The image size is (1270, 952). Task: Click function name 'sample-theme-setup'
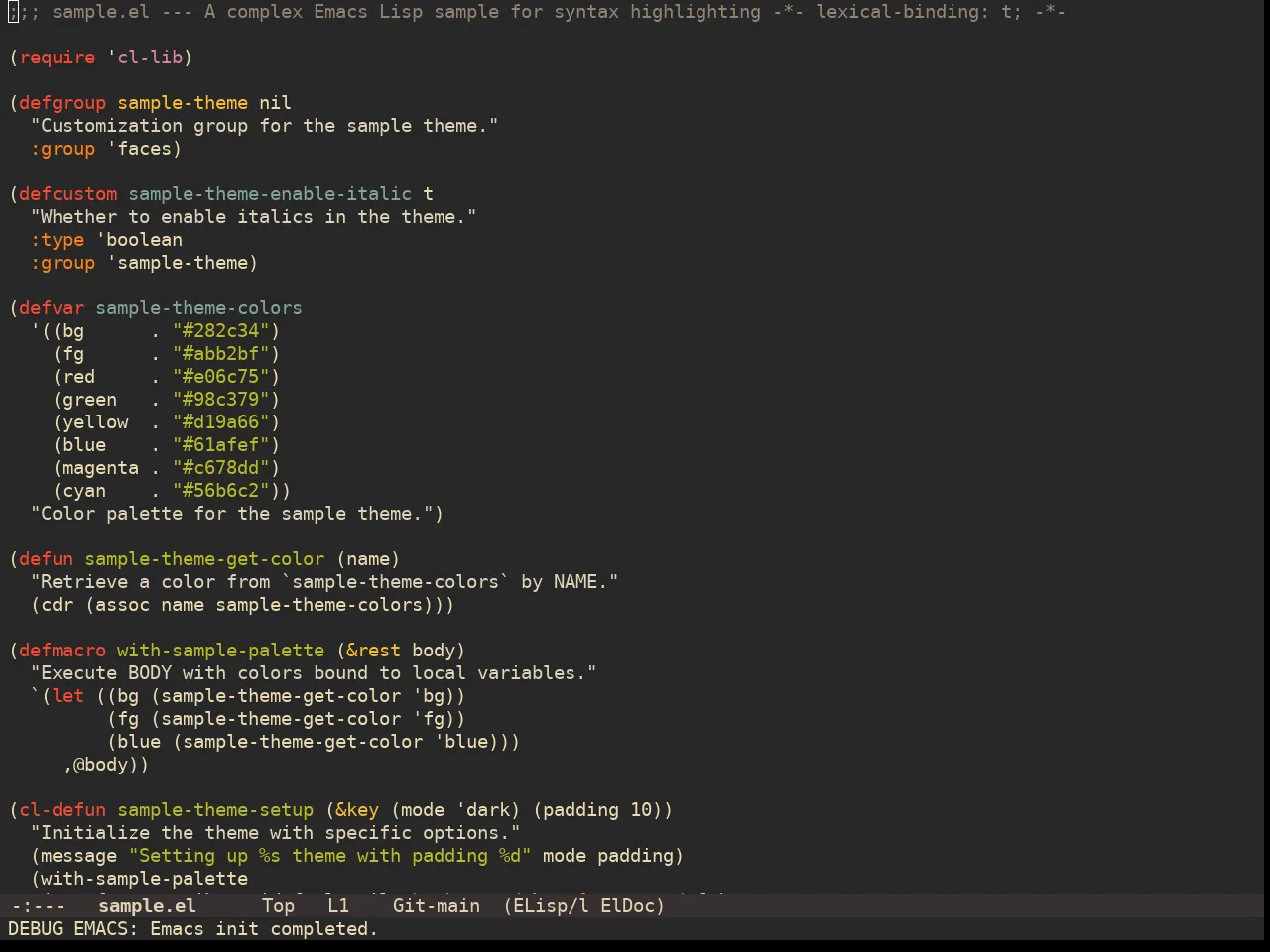(x=215, y=810)
